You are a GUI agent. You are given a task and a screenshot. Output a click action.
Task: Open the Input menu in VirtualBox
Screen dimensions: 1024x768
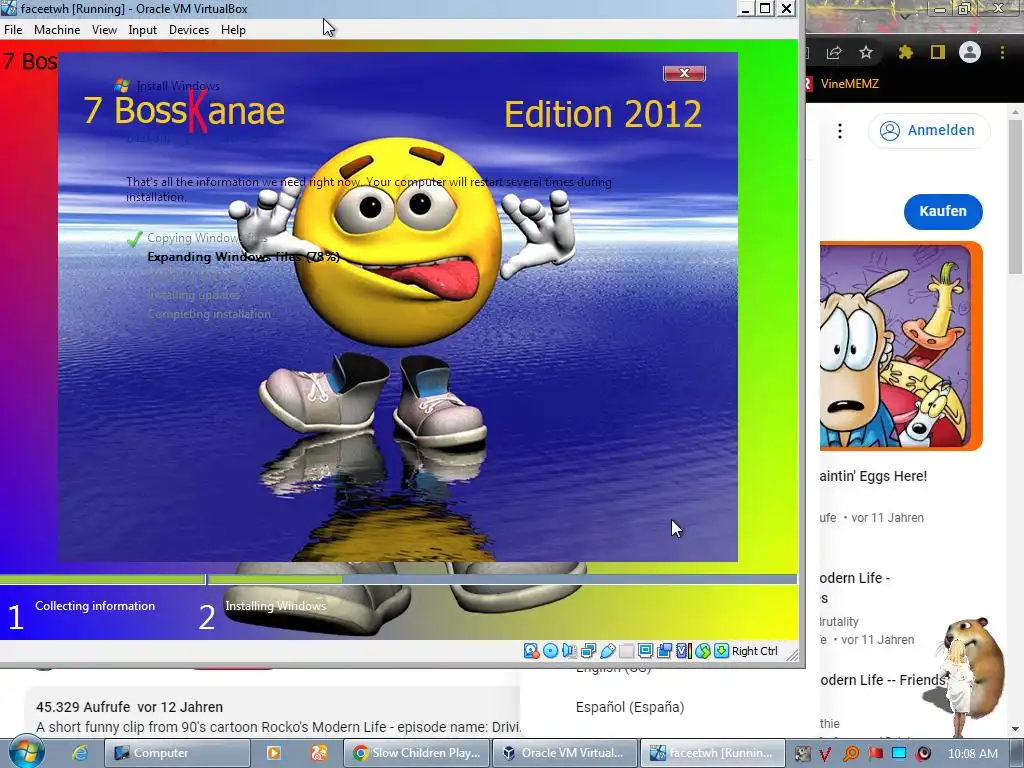pos(142,30)
